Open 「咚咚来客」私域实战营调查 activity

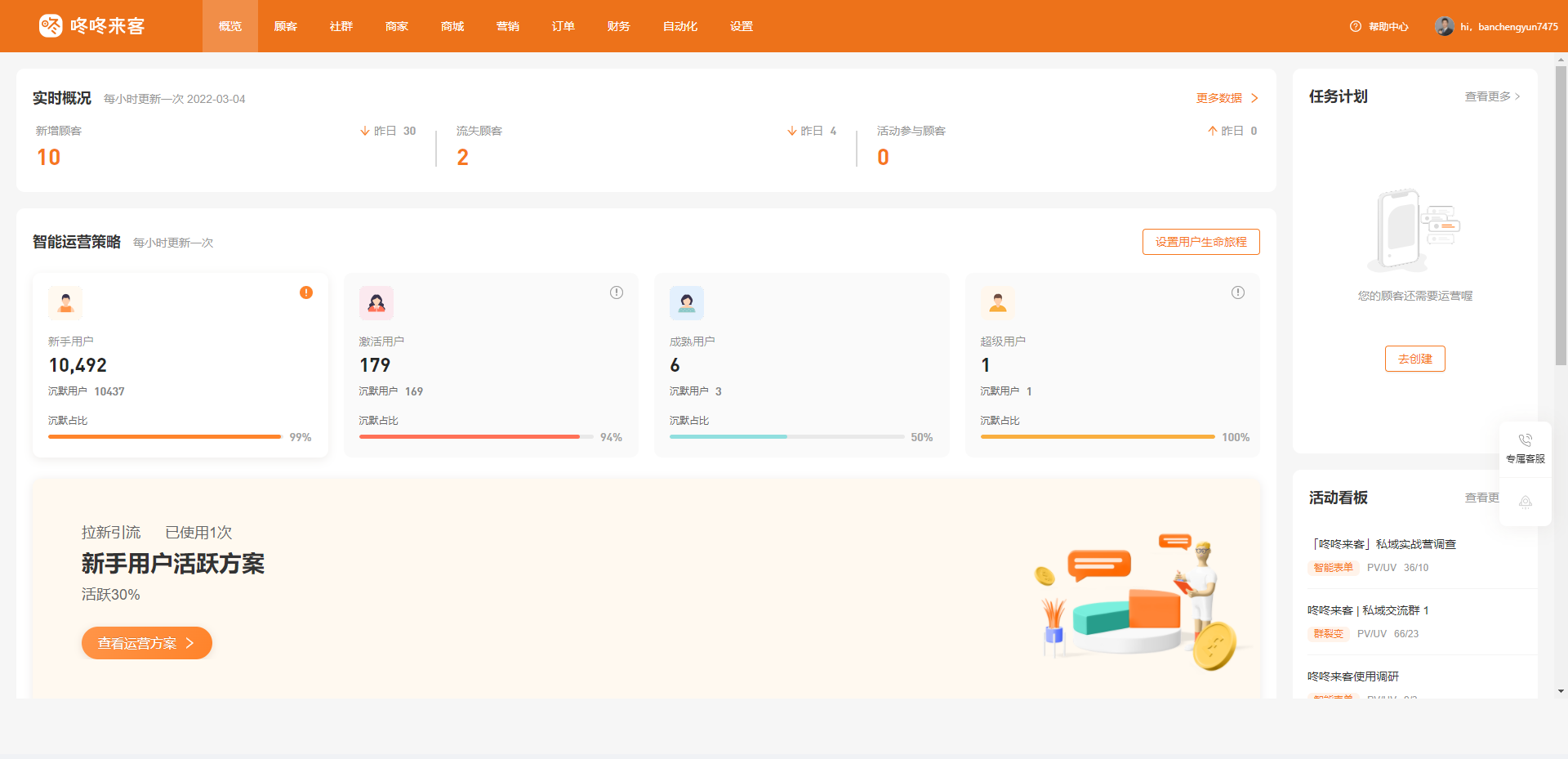(x=1383, y=544)
